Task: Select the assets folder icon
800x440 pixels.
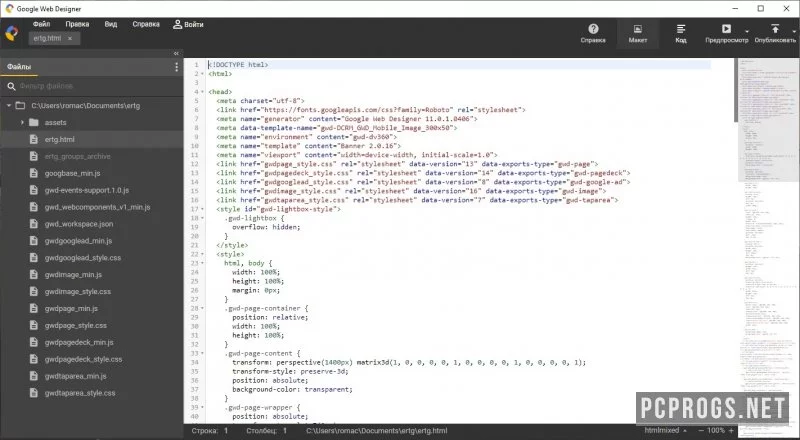Action: click(x=34, y=123)
